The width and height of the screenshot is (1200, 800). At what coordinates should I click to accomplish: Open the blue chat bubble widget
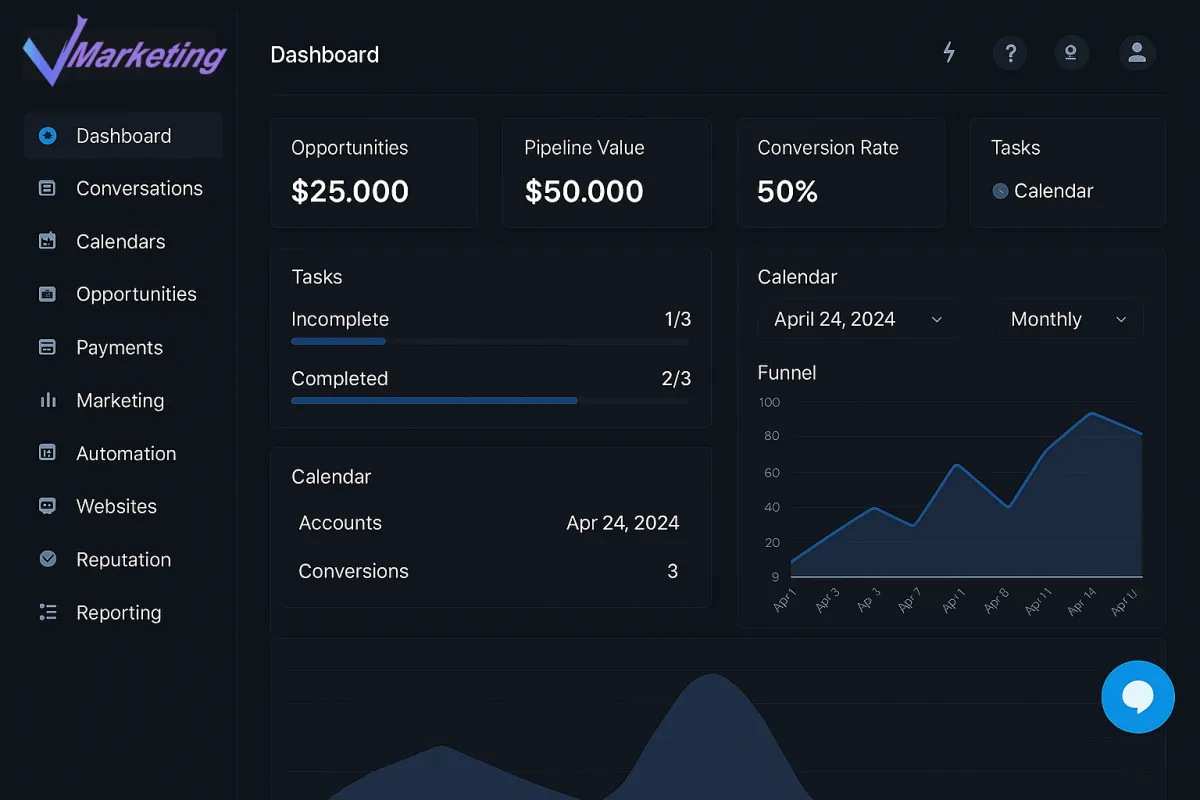point(1138,697)
